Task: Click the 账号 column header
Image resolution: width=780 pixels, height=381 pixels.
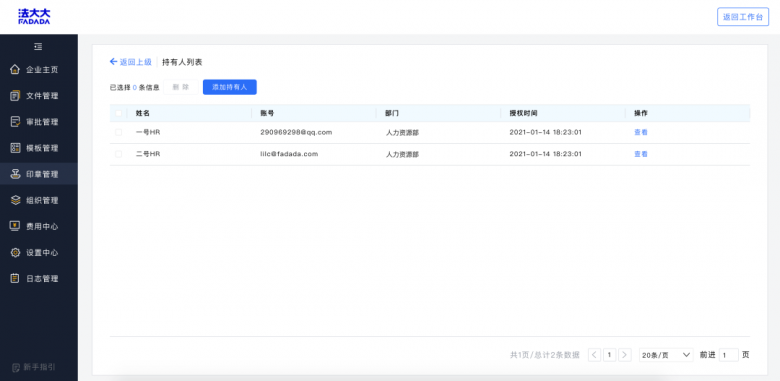Action: [267, 113]
